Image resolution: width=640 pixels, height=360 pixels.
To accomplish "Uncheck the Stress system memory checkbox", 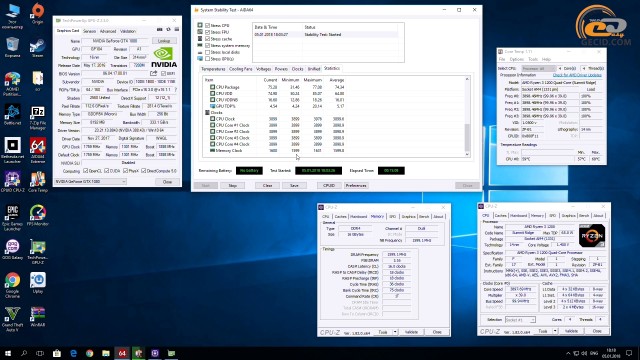I will click(207, 46).
